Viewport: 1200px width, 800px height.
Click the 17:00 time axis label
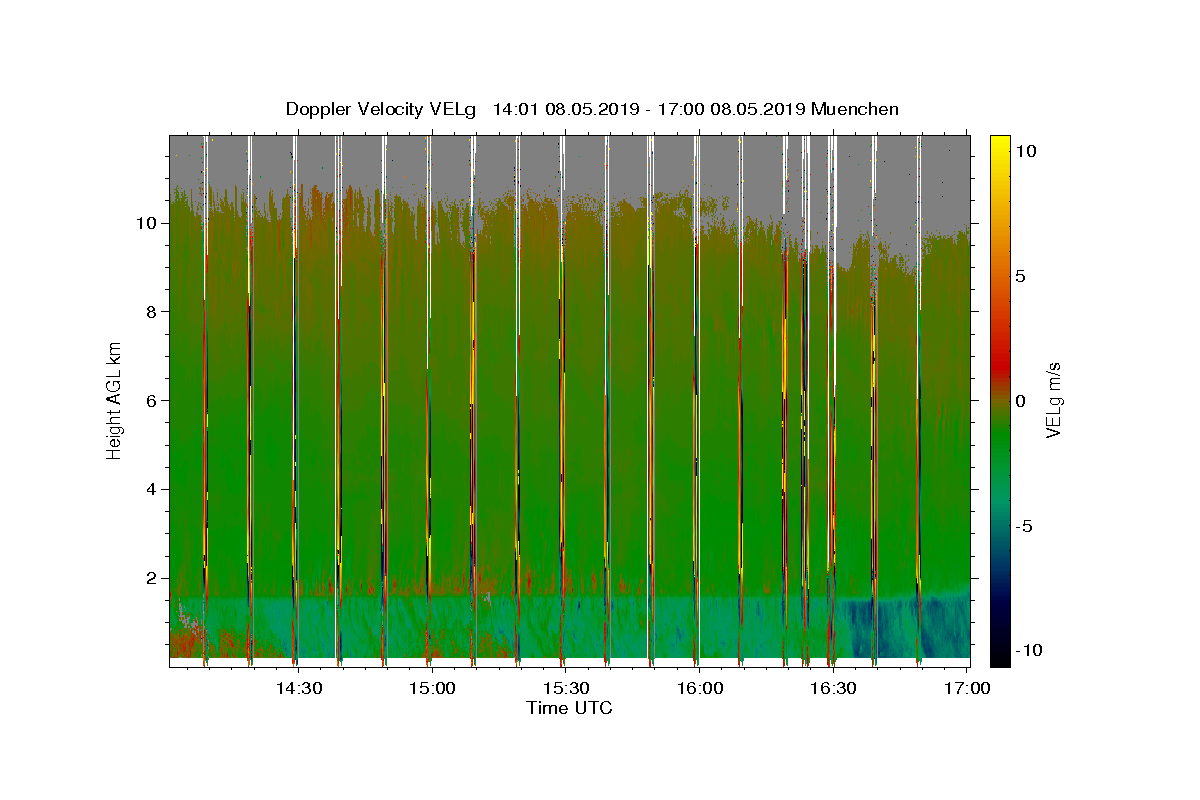click(967, 689)
